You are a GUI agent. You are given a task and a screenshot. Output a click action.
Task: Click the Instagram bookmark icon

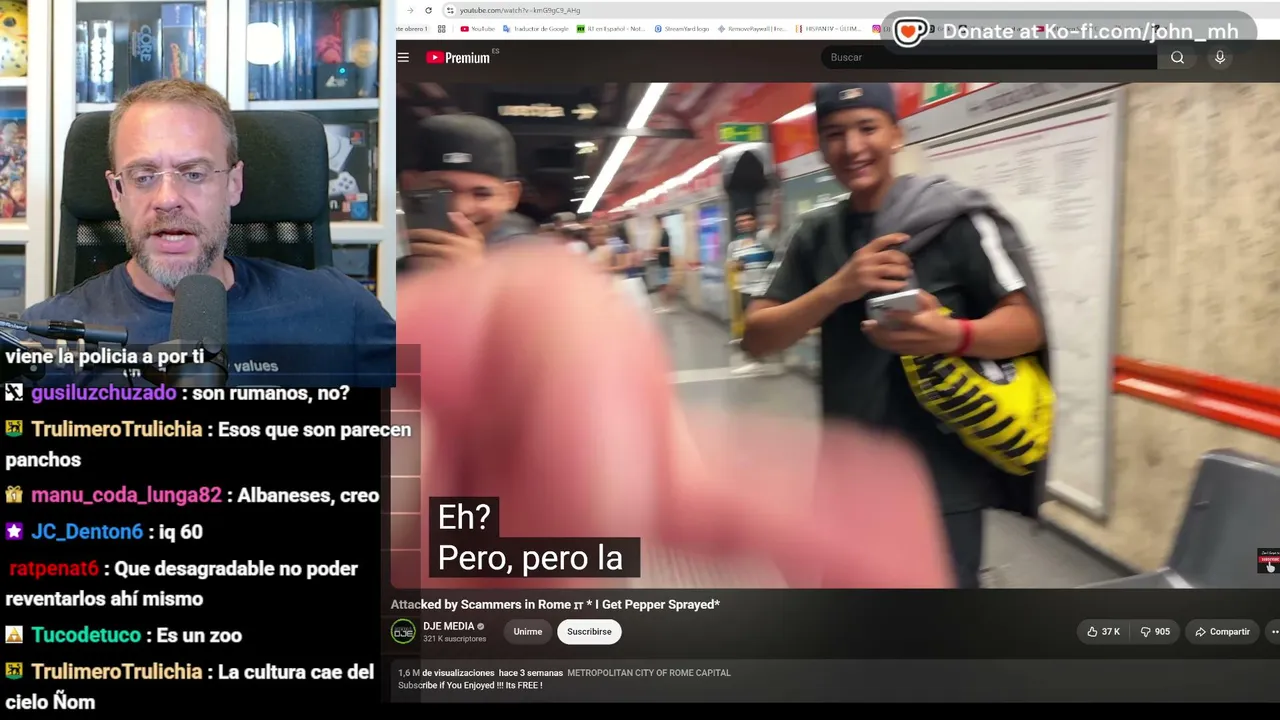tap(877, 29)
